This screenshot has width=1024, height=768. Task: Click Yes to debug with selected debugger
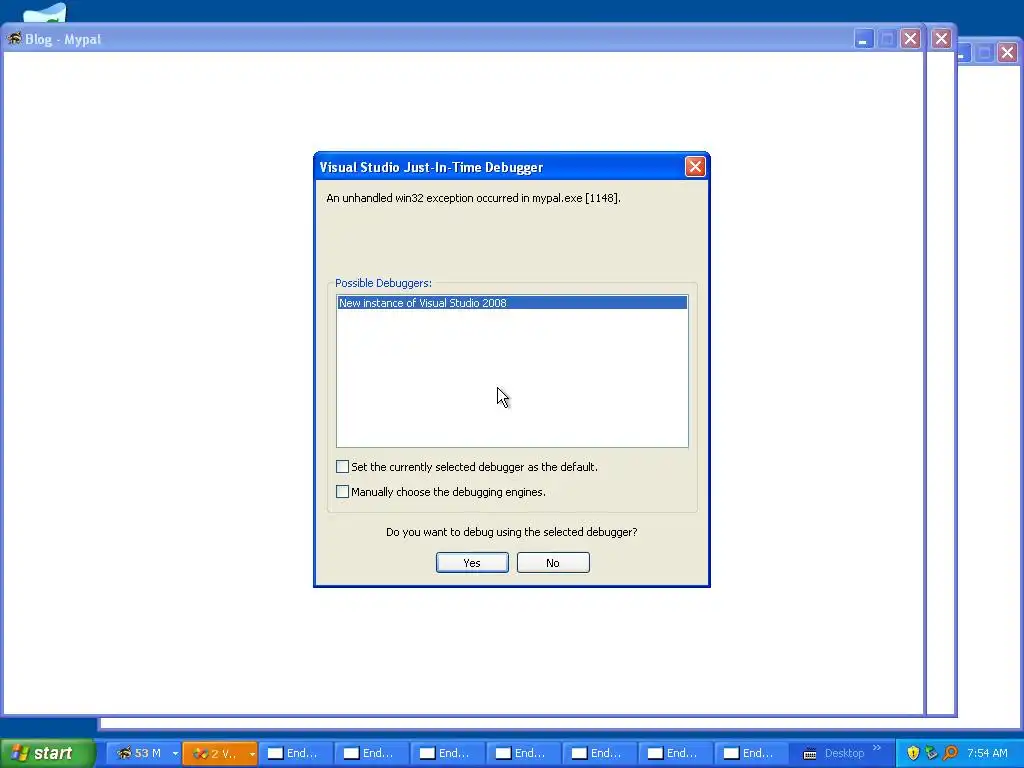(x=472, y=562)
